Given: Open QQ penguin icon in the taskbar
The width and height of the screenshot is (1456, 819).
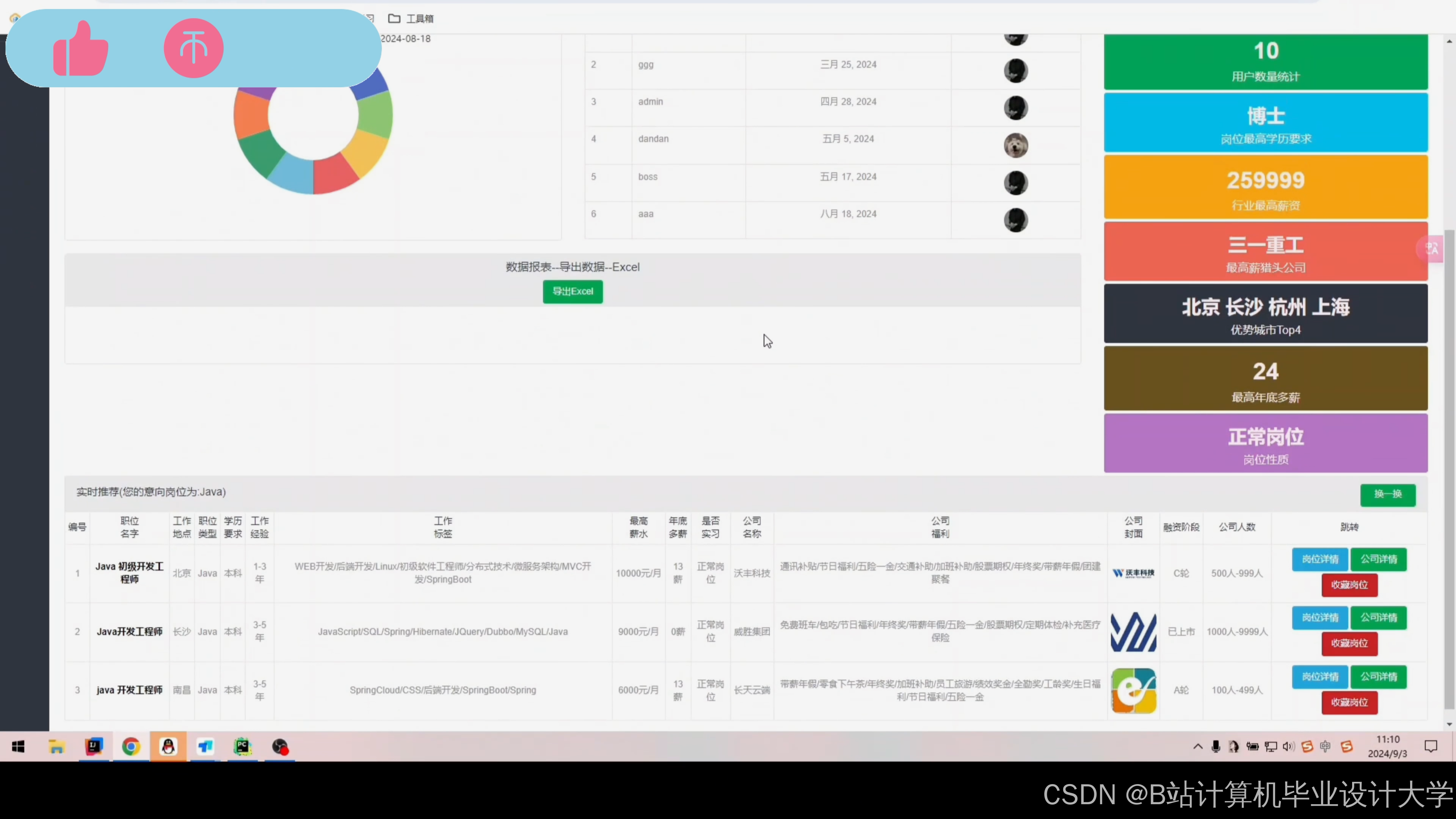Looking at the screenshot, I should (168, 747).
